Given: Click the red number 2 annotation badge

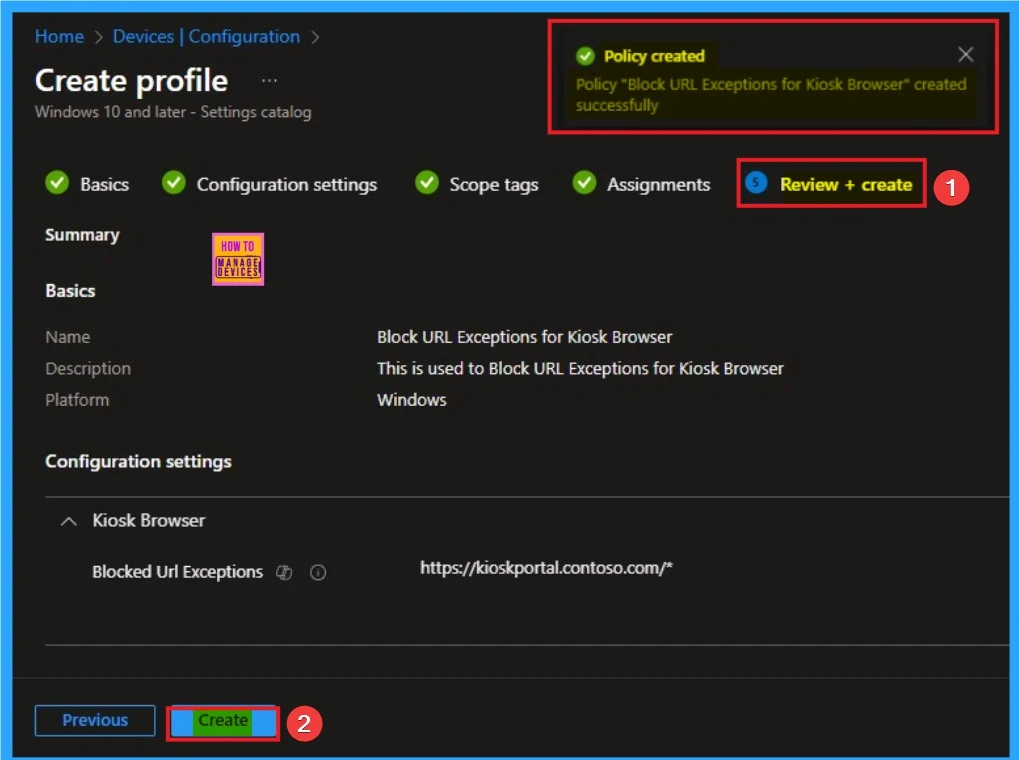Looking at the screenshot, I should coord(303,723).
